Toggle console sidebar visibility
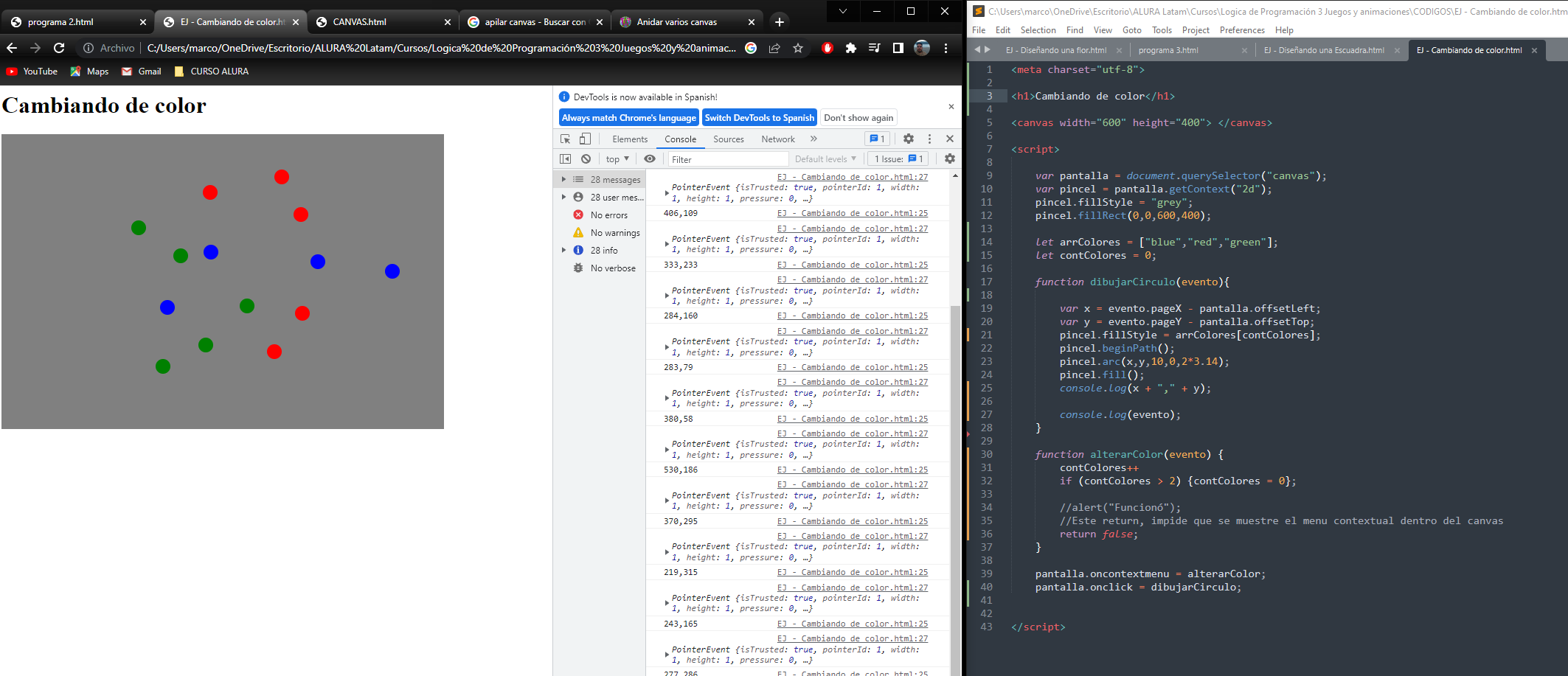 tap(566, 158)
